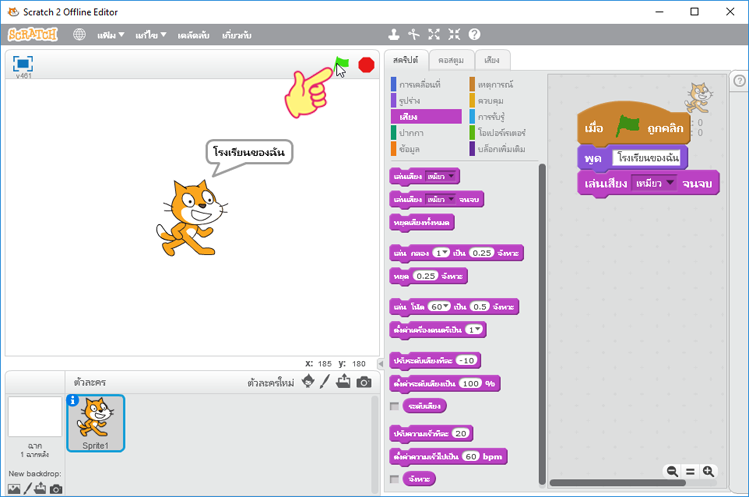Open block help question mark tool

tap(474, 34)
